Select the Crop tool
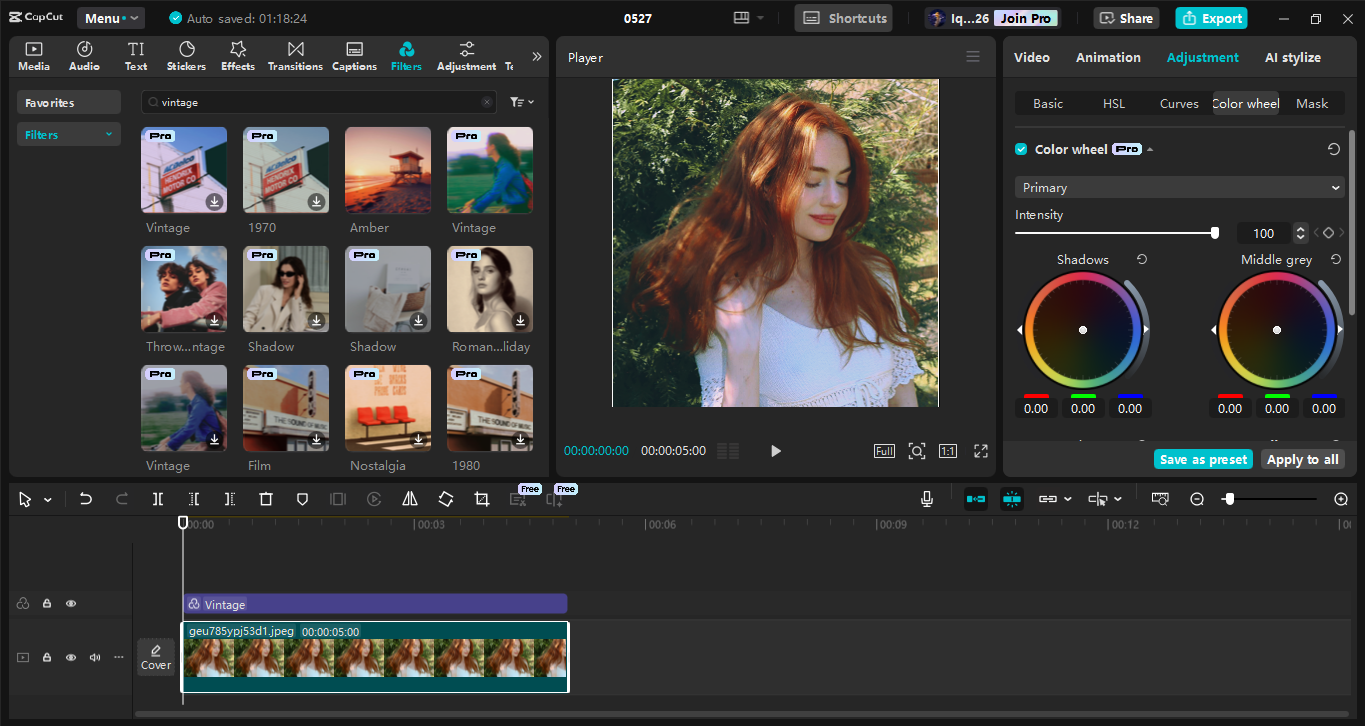Screen dimensions: 1365x726 [x=481, y=498]
